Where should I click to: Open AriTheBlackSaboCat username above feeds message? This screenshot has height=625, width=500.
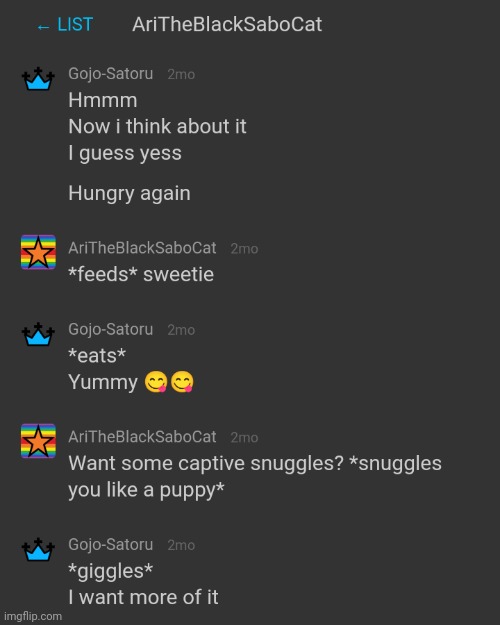(142, 248)
